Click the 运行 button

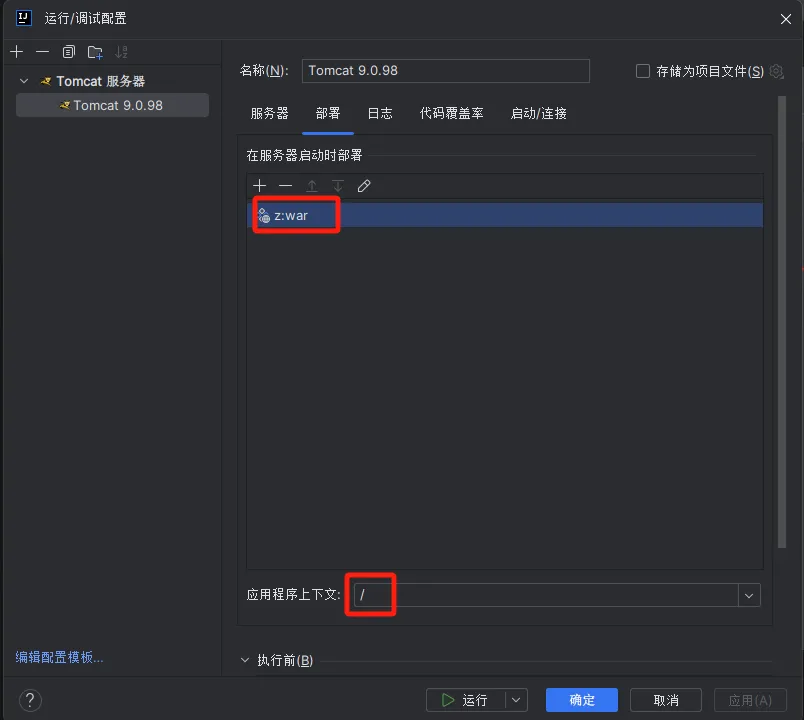465,700
